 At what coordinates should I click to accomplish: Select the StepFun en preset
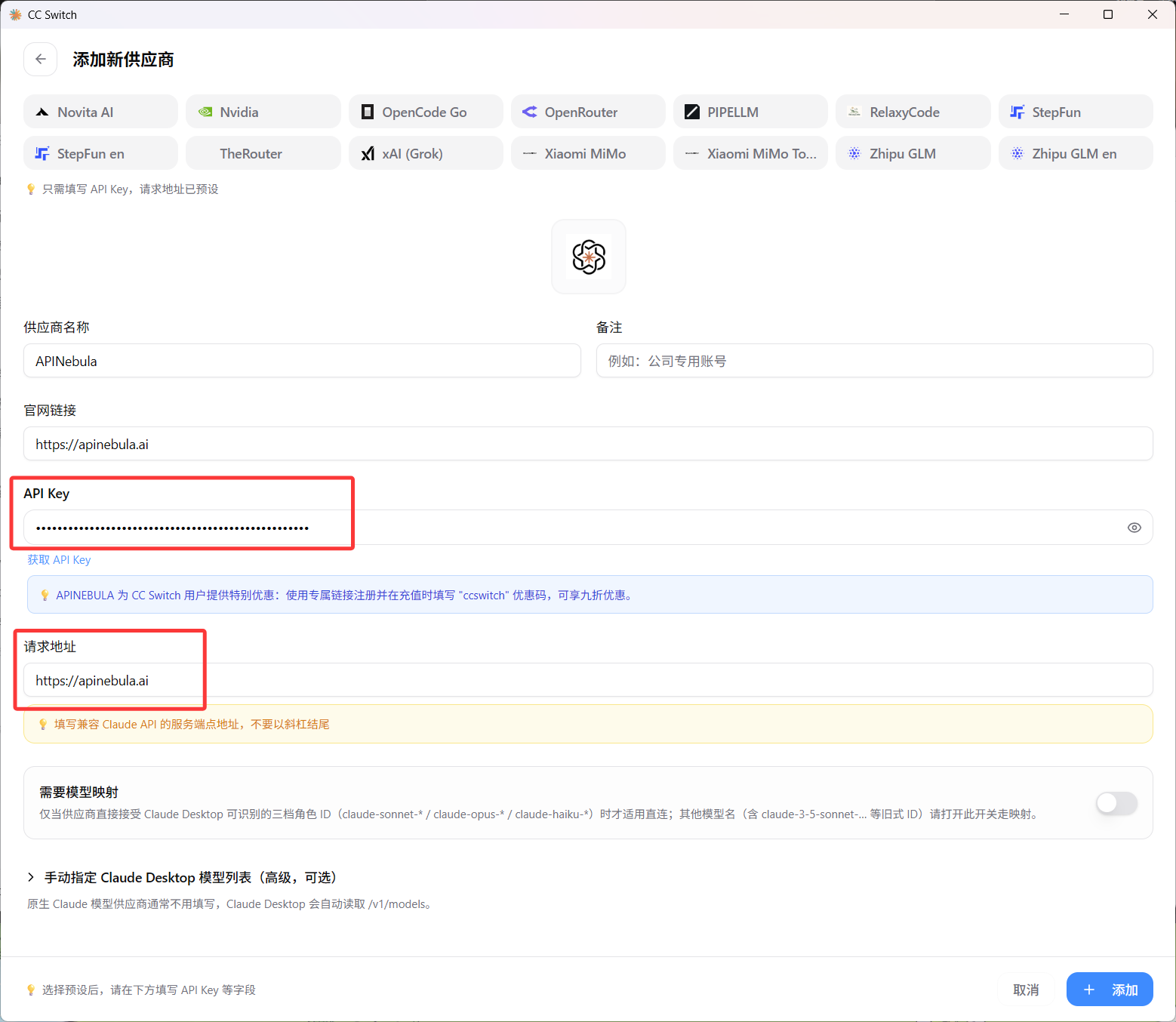tap(100, 153)
